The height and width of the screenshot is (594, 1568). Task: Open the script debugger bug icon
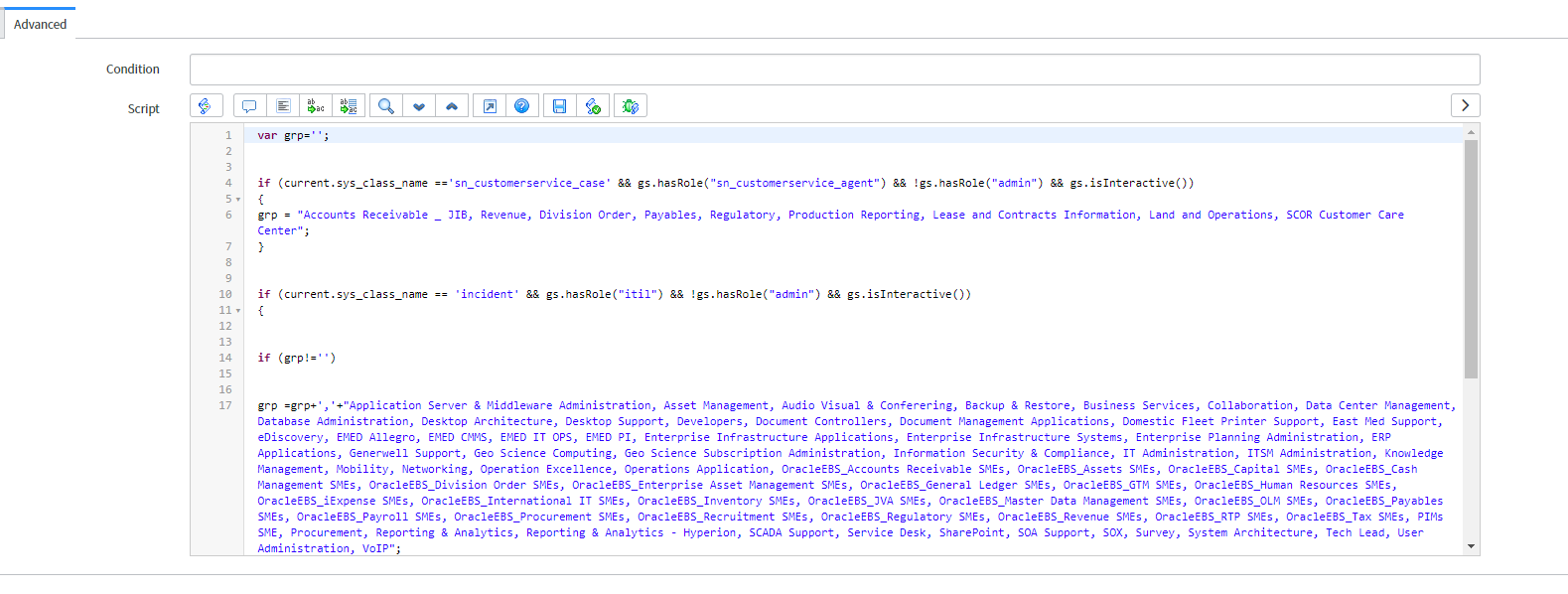(631, 106)
